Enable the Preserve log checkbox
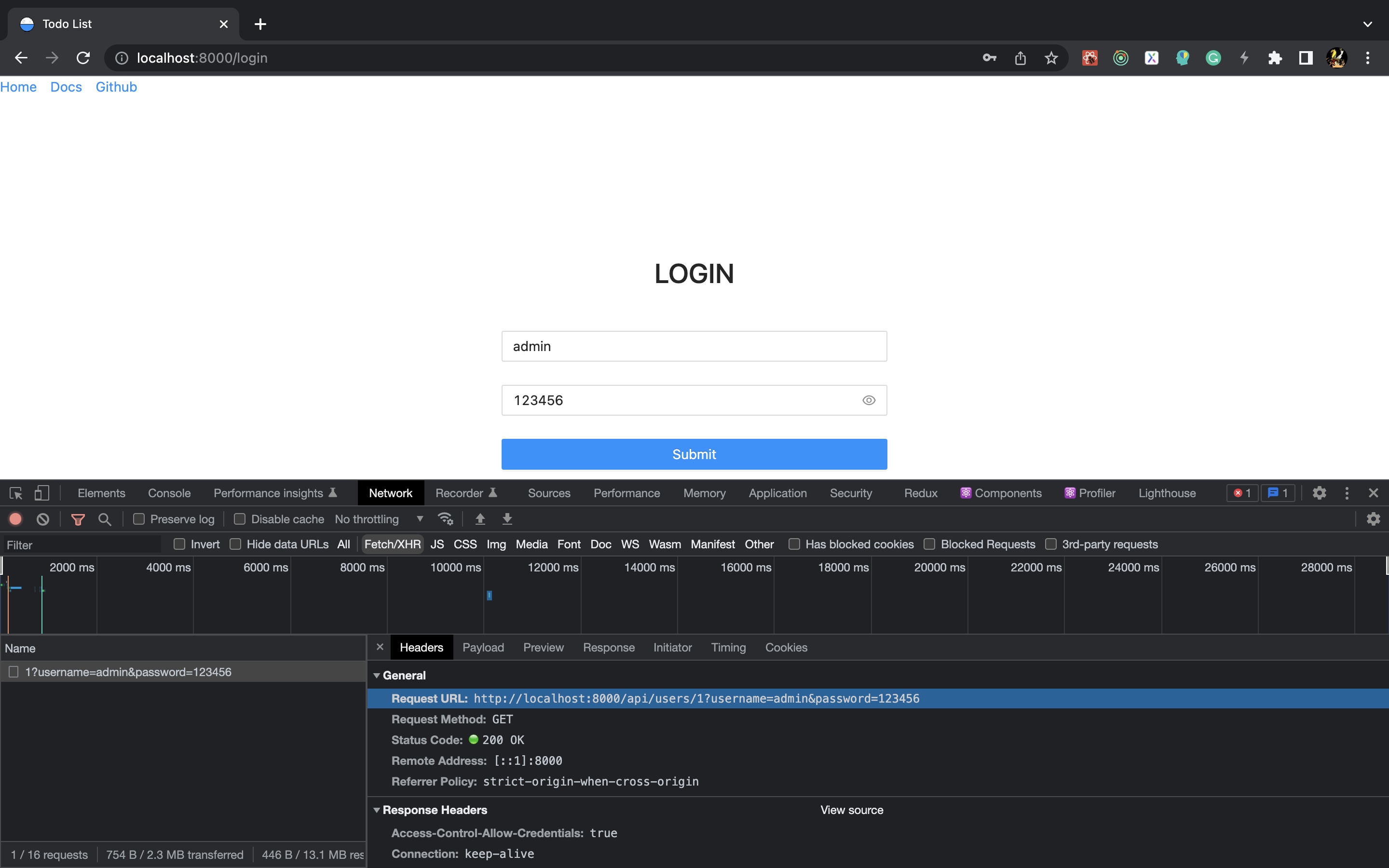This screenshot has width=1389, height=868. pyautogui.click(x=139, y=519)
